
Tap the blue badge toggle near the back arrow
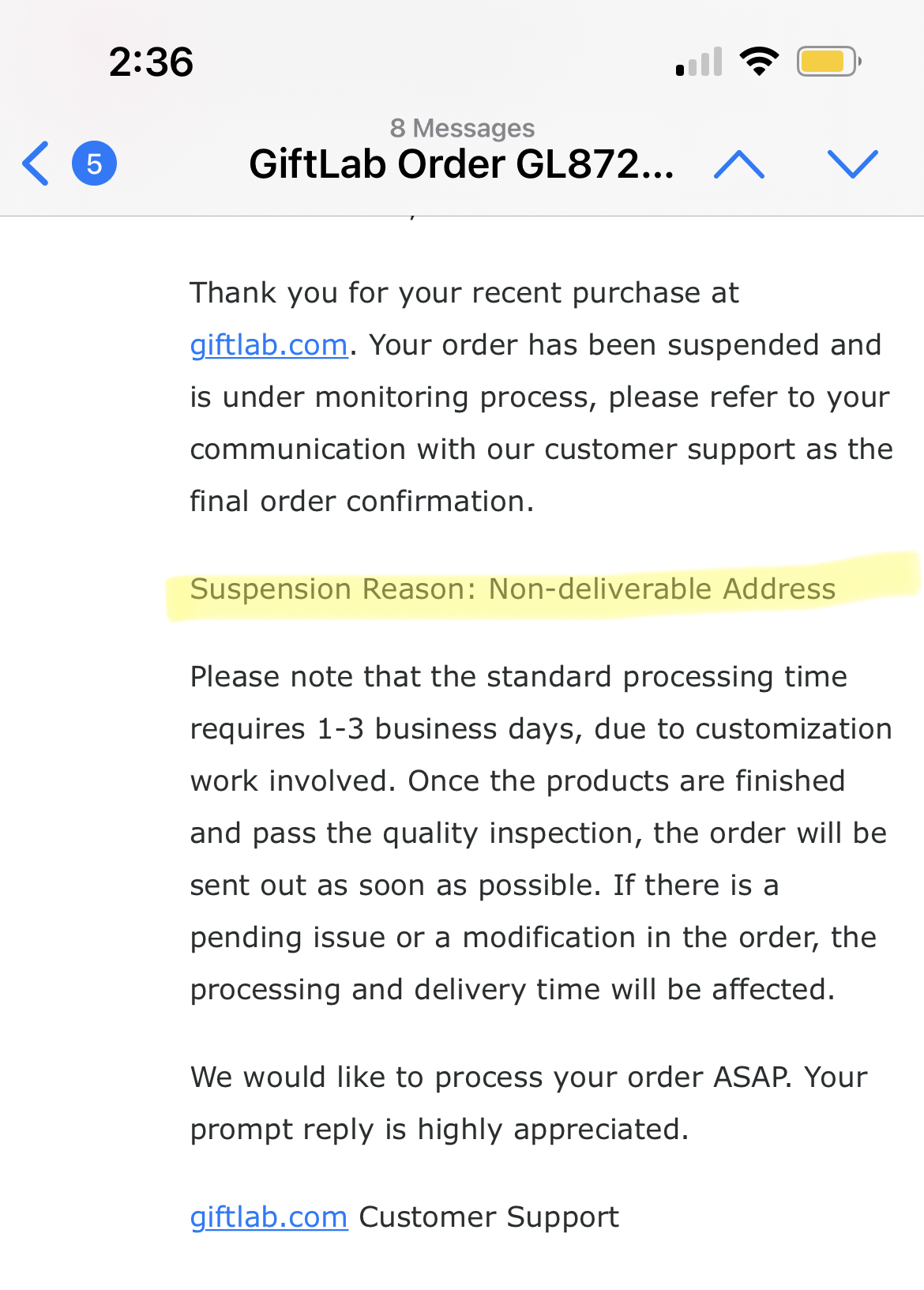92,164
